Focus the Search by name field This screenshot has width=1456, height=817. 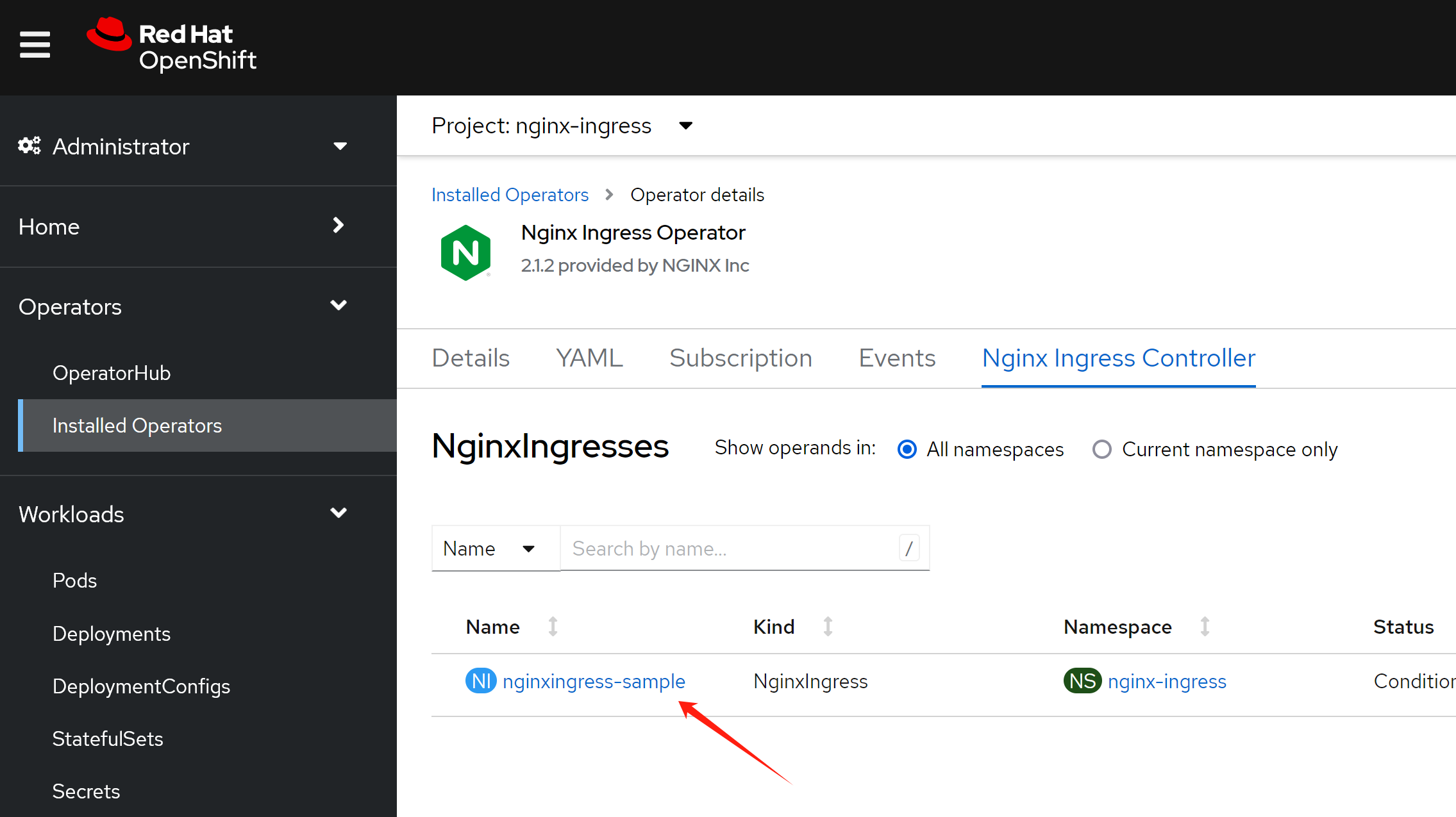click(x=731, y=549)
